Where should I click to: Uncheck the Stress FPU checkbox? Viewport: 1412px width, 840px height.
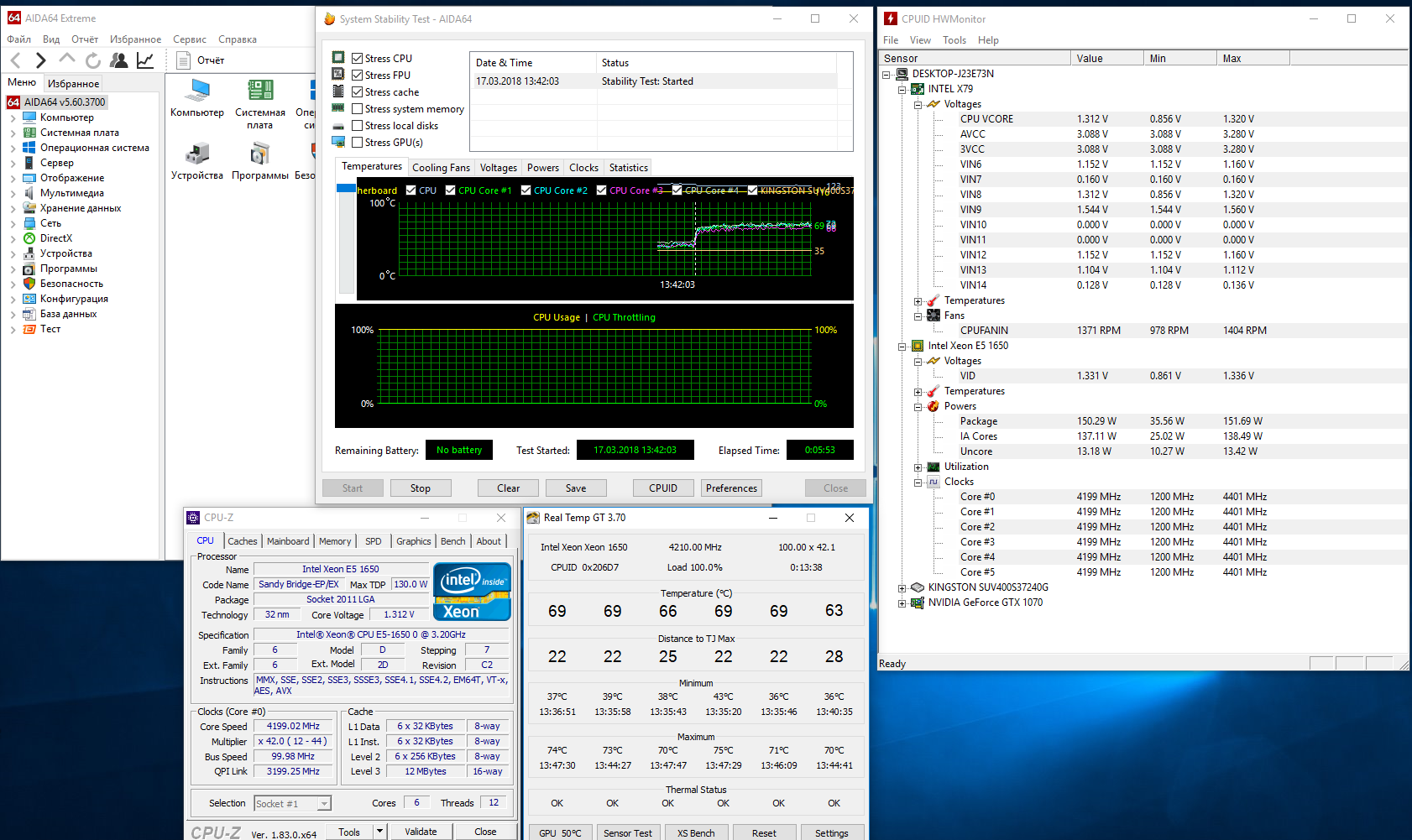[x=358, y=76]
